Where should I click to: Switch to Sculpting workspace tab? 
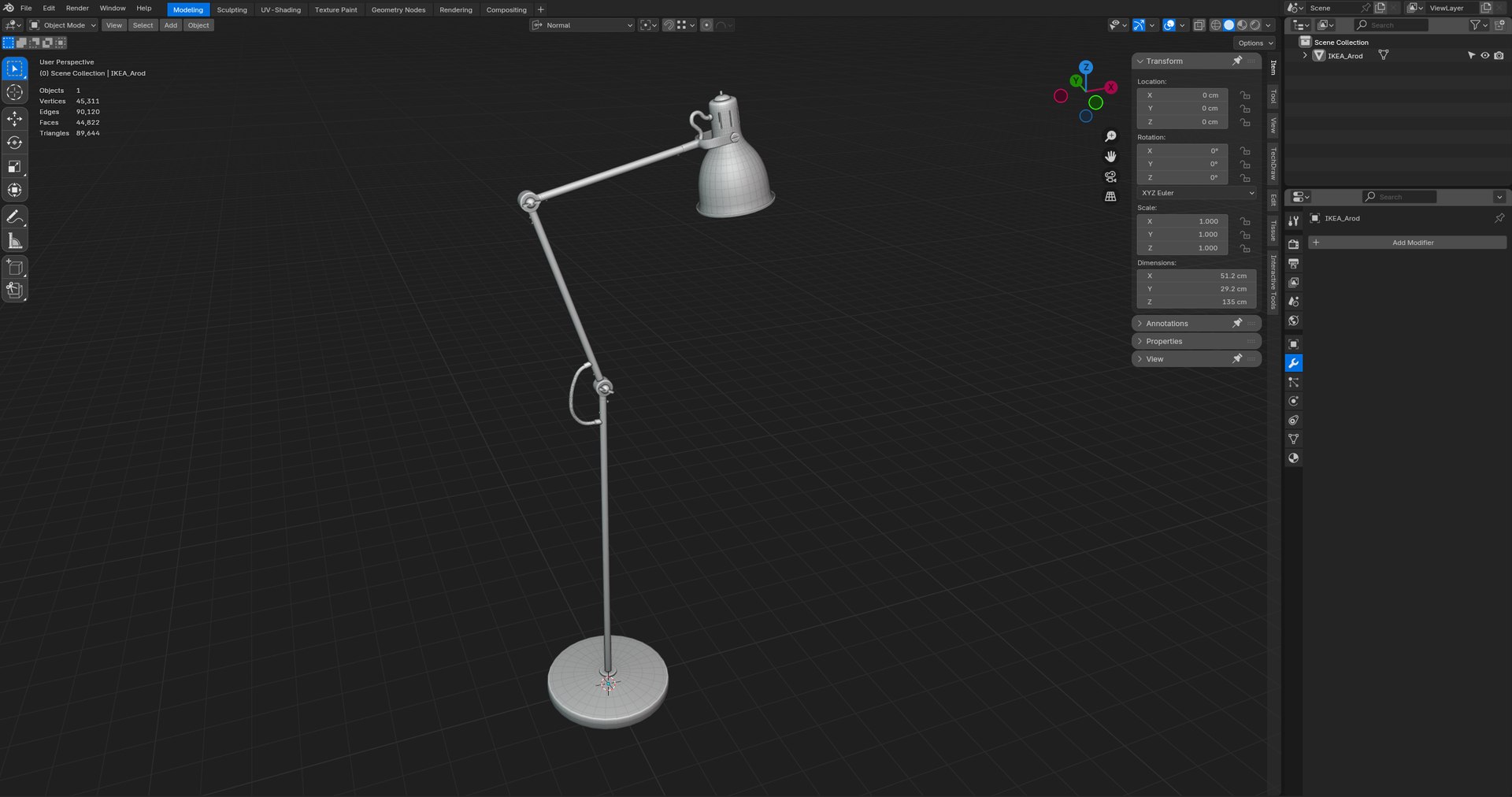pos(232,9)
